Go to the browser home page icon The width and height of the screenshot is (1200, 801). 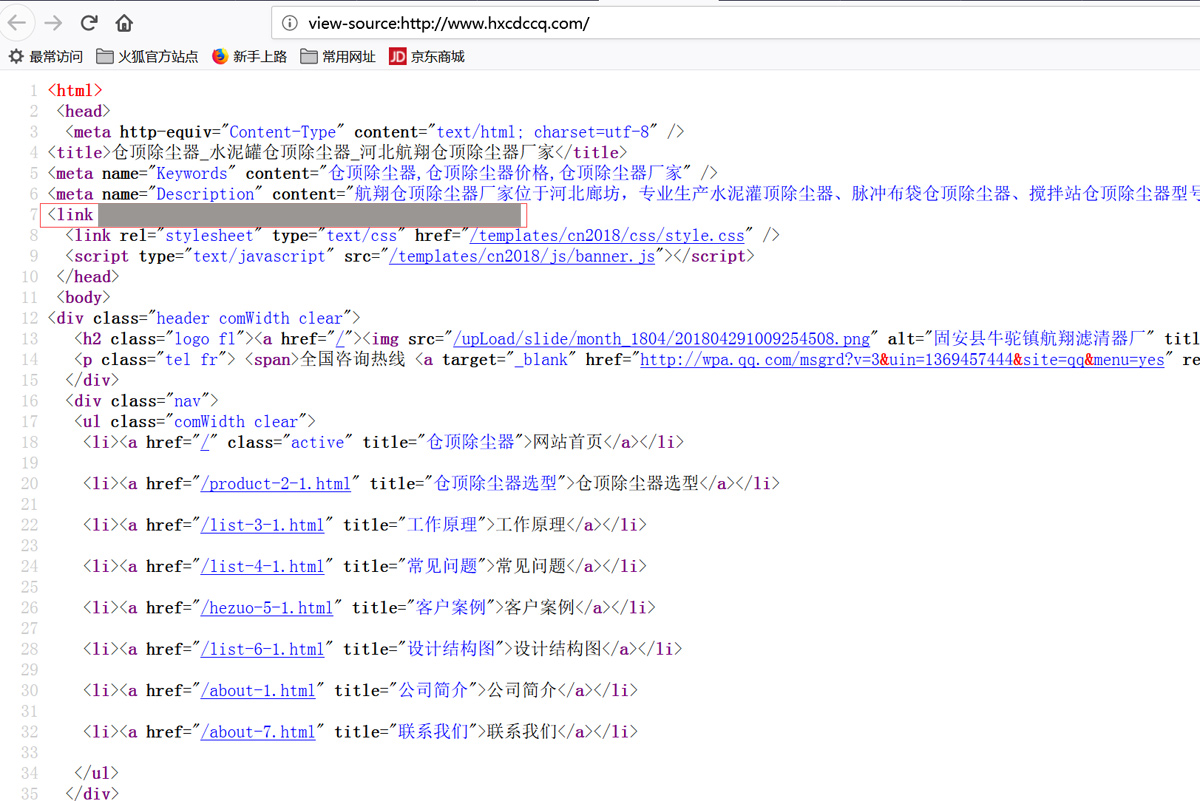124,22
